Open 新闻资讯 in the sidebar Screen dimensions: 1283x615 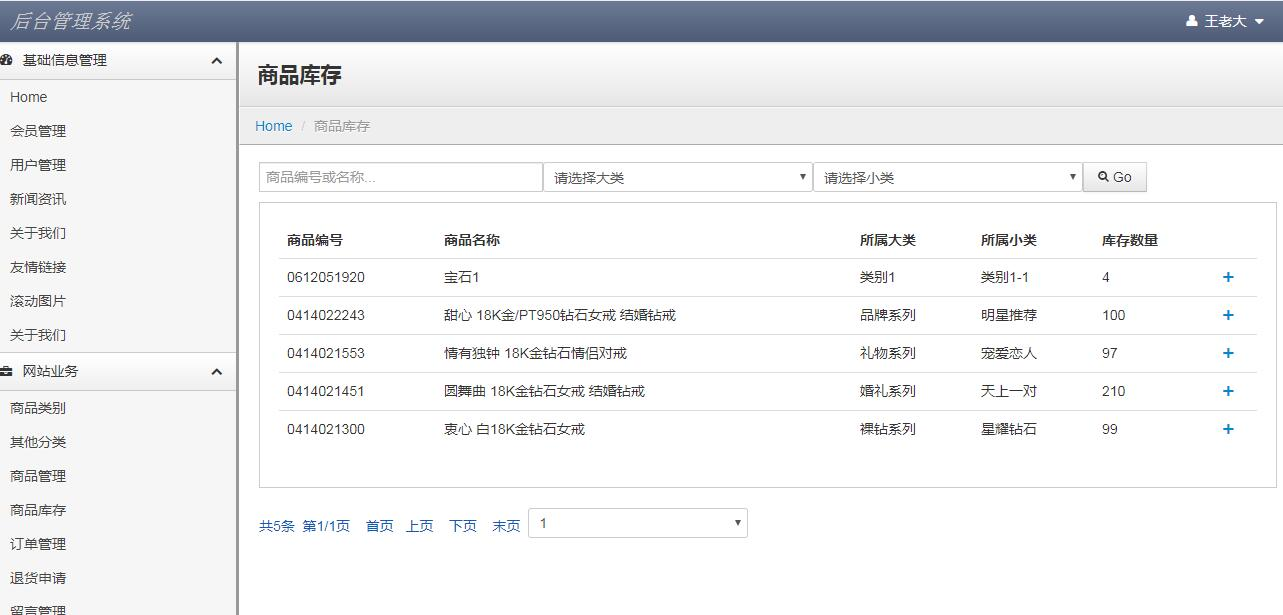point(38,199)
